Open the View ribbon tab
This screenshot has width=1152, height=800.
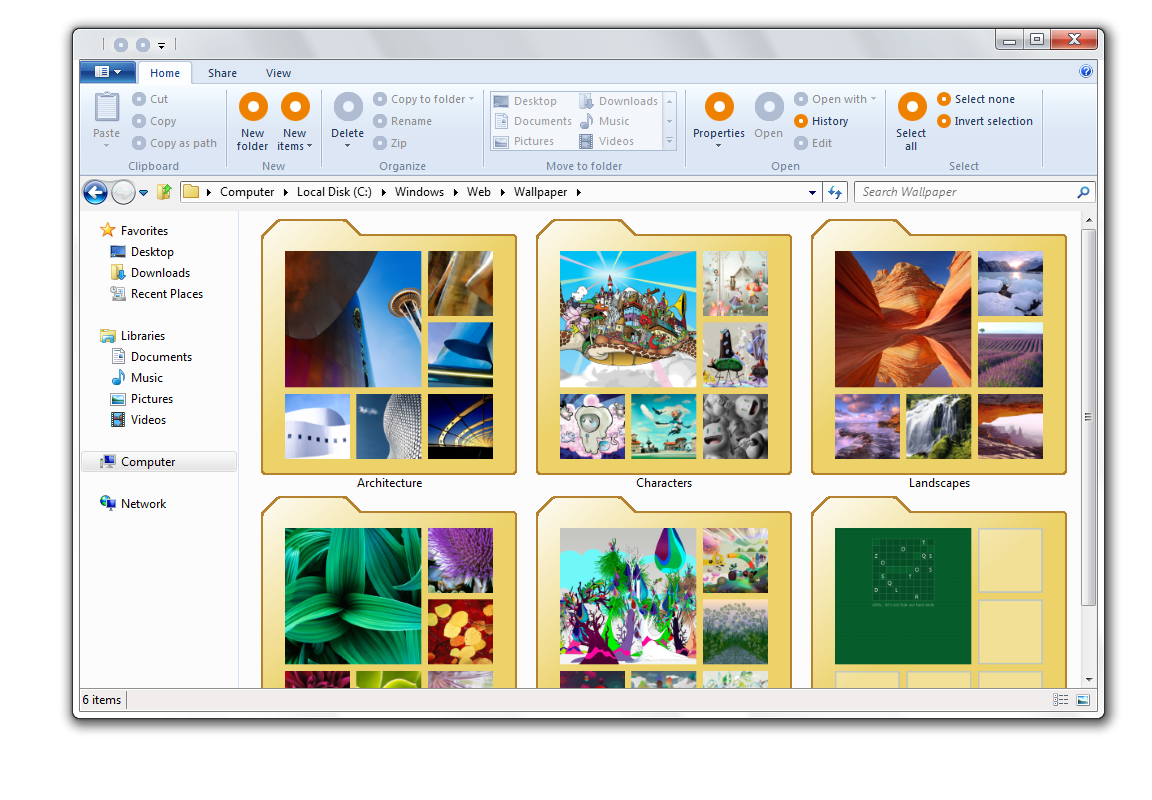tap(278, 73)
